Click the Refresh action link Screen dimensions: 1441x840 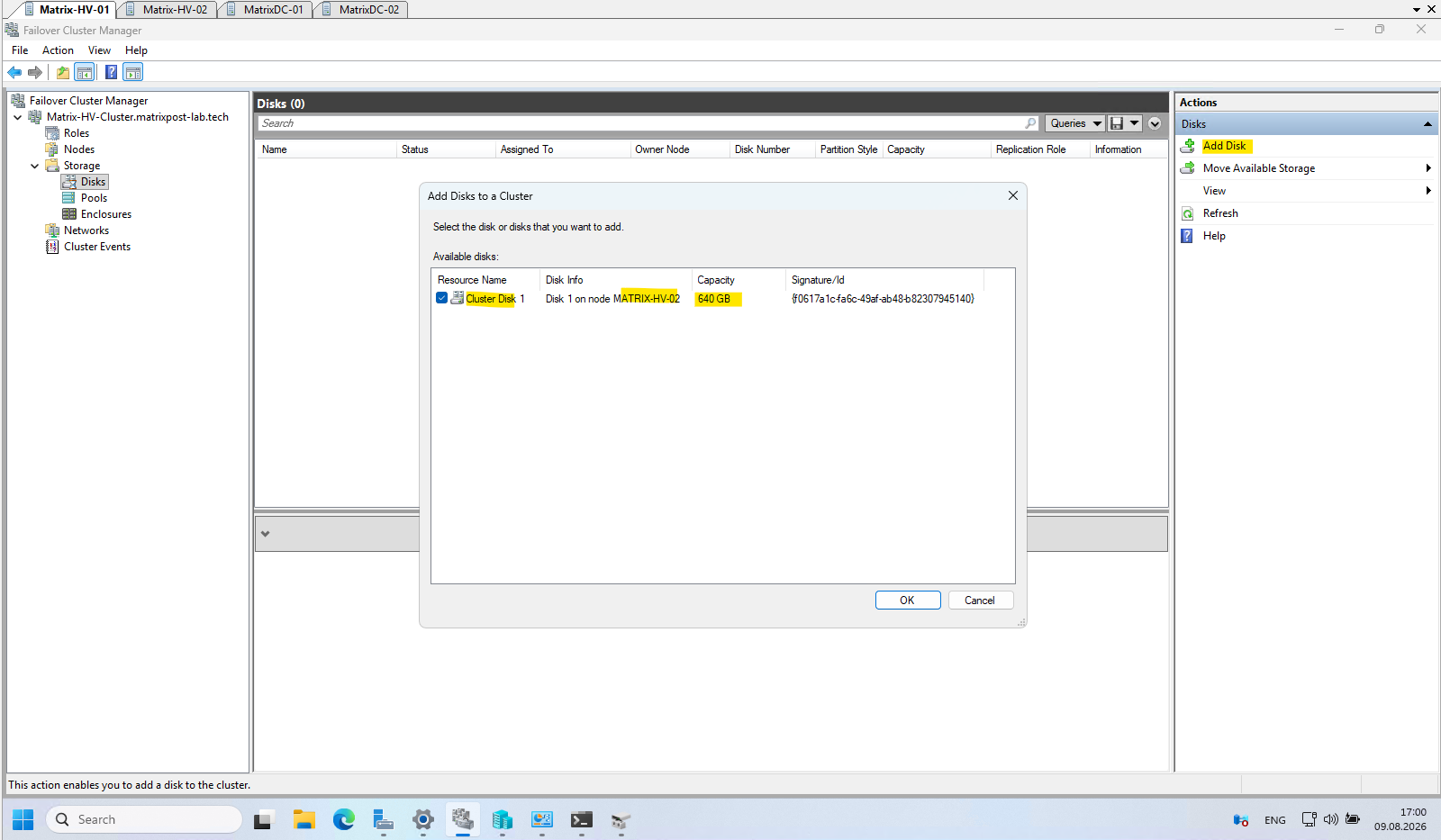tap(1220, 213)
